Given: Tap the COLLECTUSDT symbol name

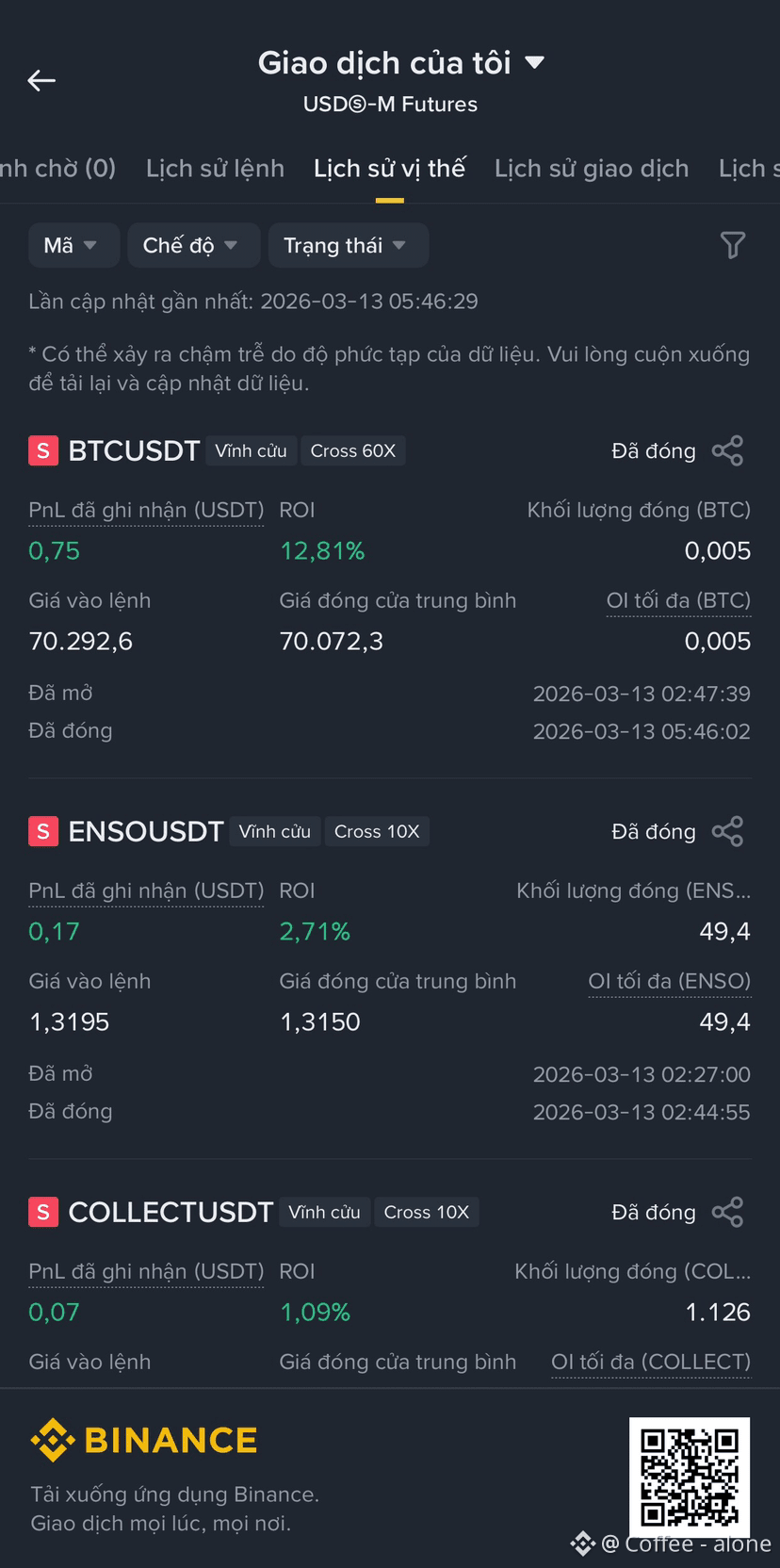Looking at the screenshot, I should click(x=171, y=1213).
